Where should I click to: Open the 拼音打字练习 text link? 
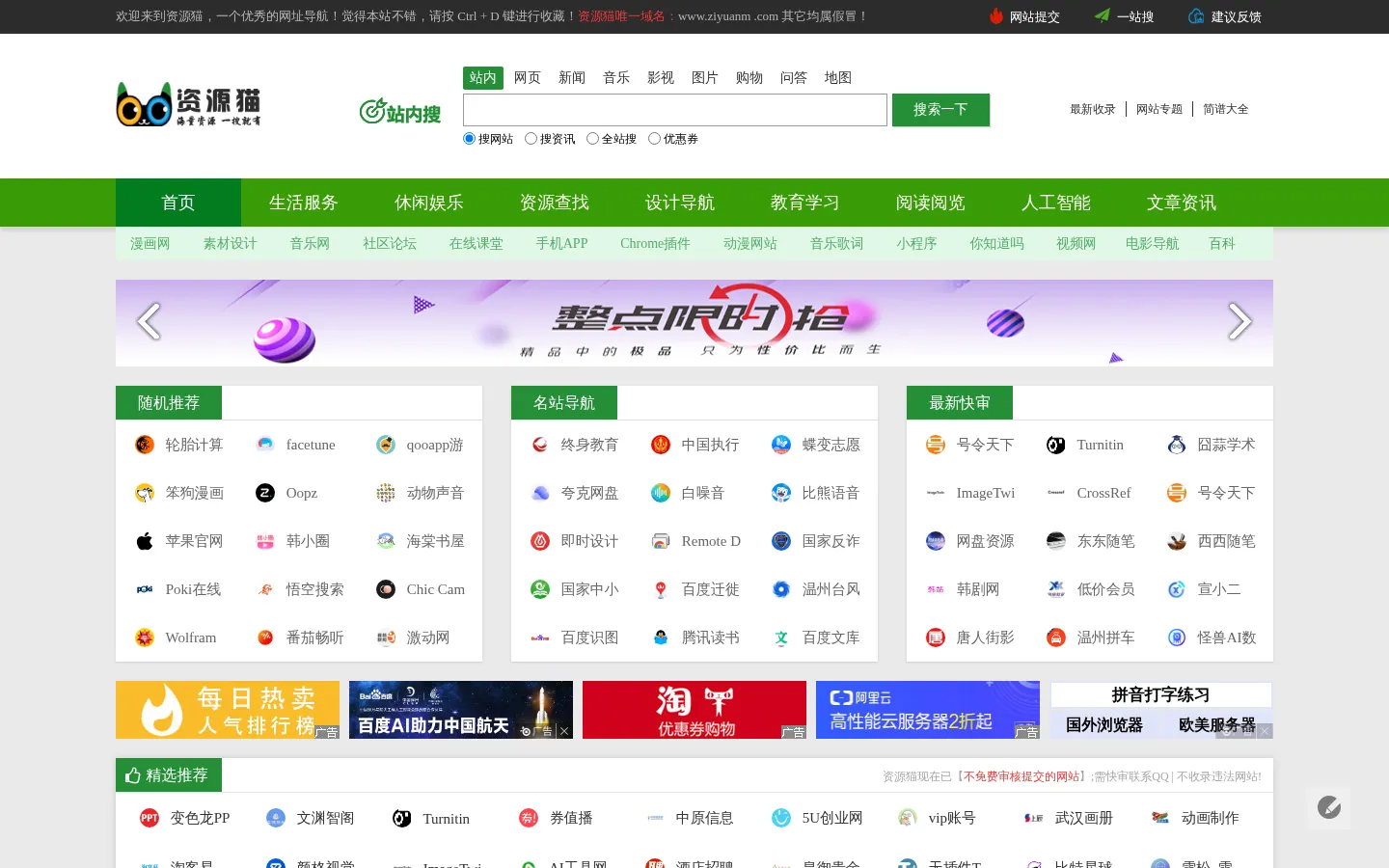pyautogui.click(x=1160, y=695)
